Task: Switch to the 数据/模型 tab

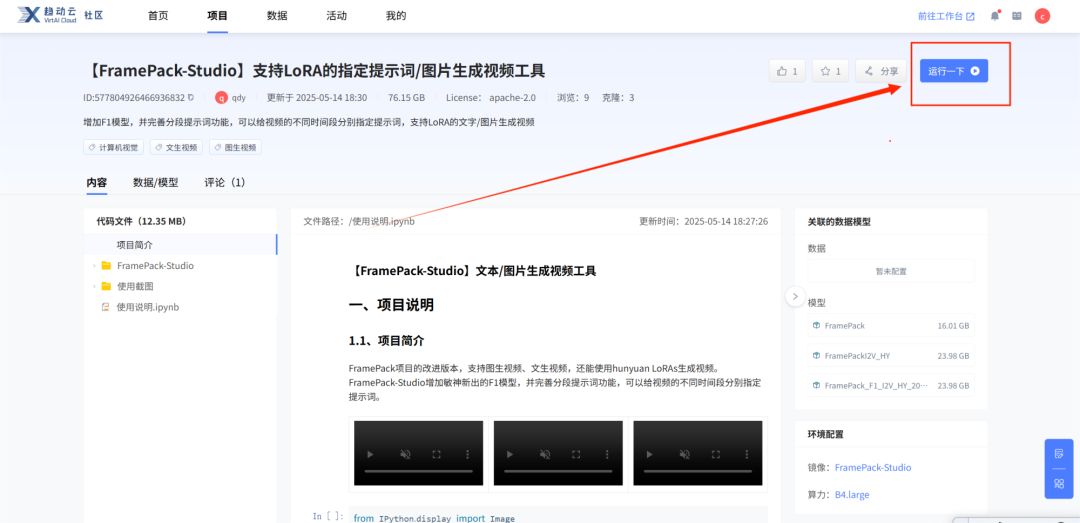Action: pyautogui.click(x=156, y=183)
